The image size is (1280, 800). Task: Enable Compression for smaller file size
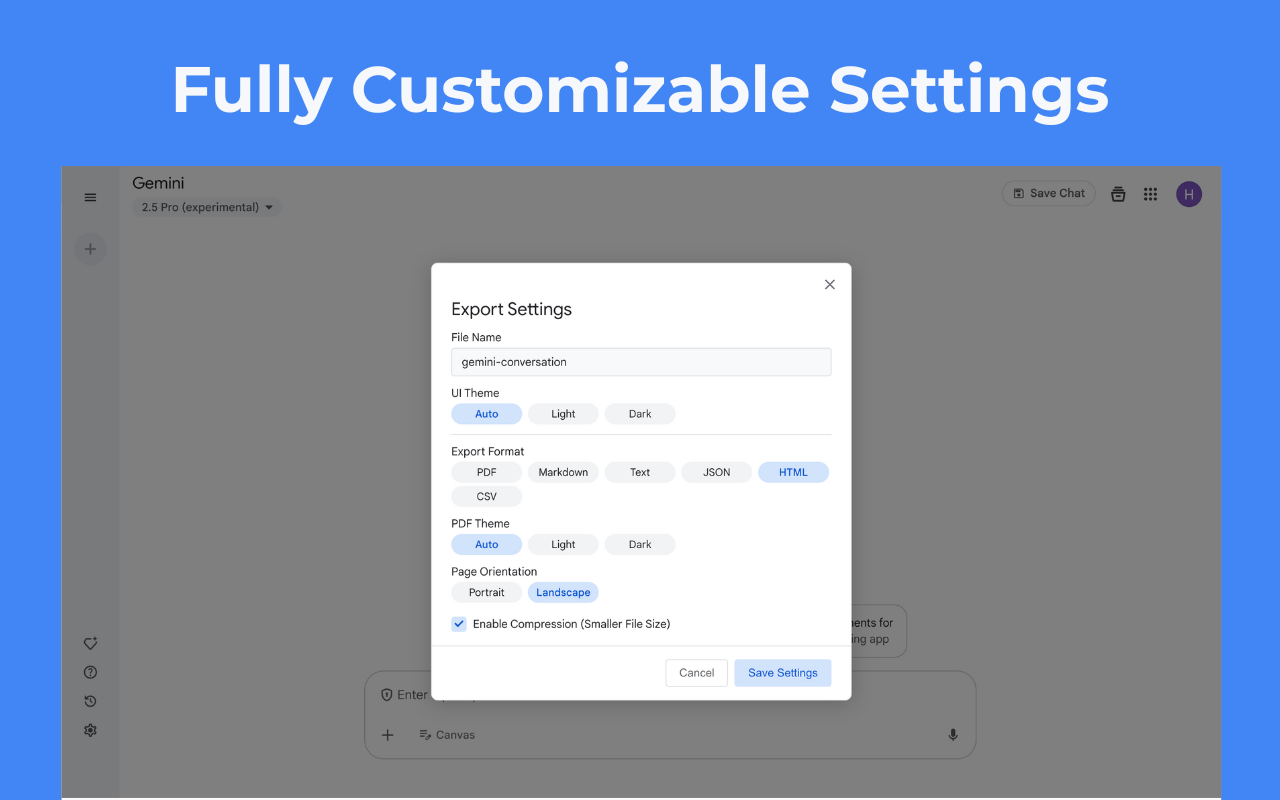point(458,623)
